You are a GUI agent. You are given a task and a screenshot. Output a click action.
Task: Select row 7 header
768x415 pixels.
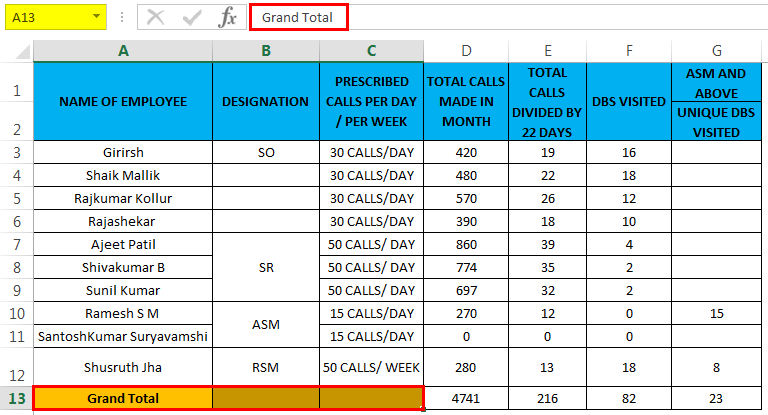[16, 245]
